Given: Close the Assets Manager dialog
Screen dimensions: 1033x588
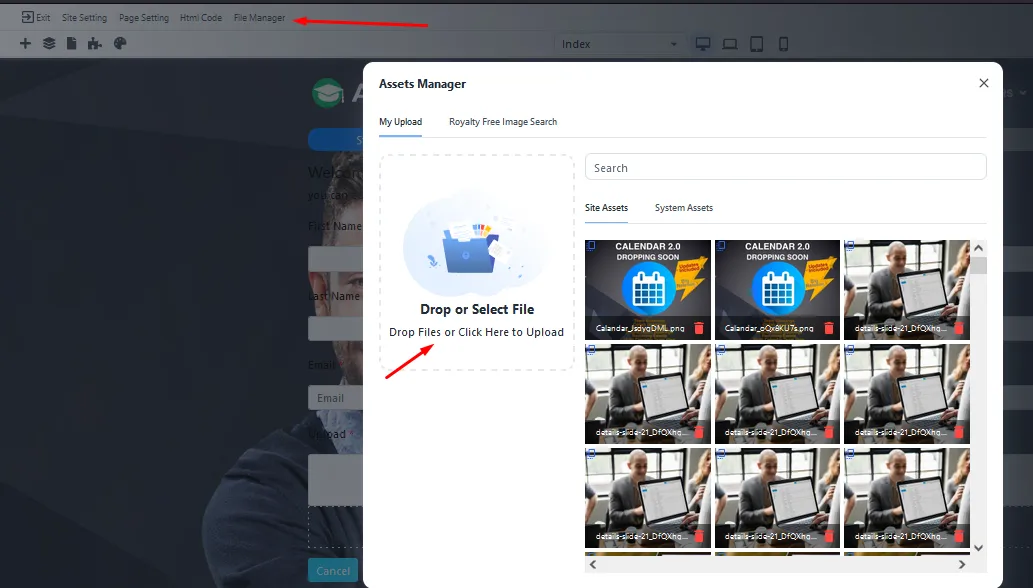Looking at the screenshot, I should click(984, 83).
